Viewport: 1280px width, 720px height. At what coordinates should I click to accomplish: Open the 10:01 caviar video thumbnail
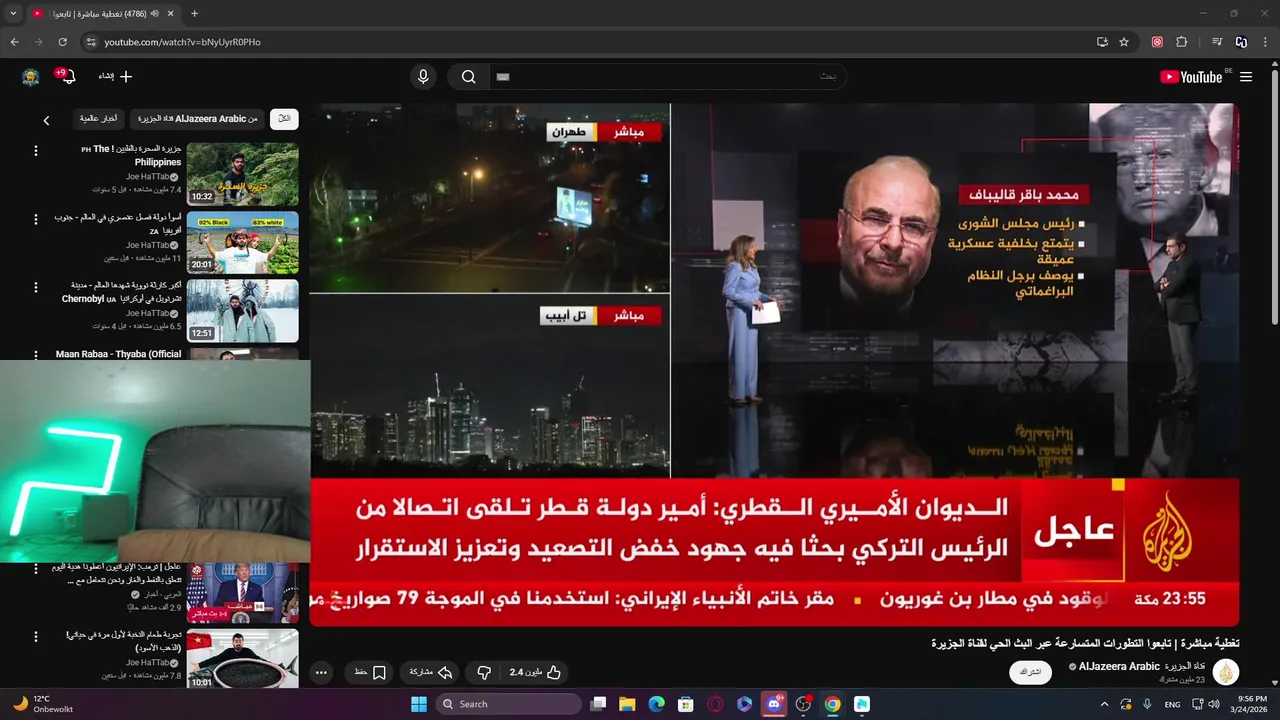point(243,659)
